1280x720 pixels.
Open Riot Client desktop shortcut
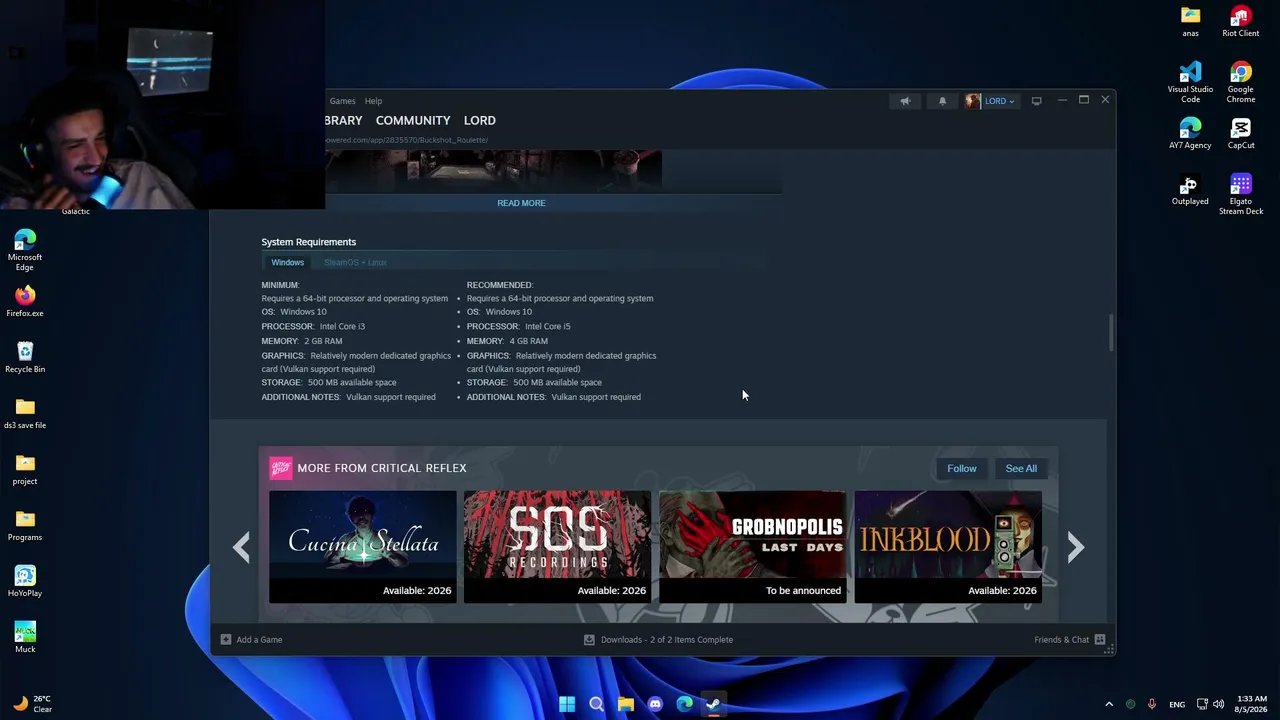(x=1241, y=22)
